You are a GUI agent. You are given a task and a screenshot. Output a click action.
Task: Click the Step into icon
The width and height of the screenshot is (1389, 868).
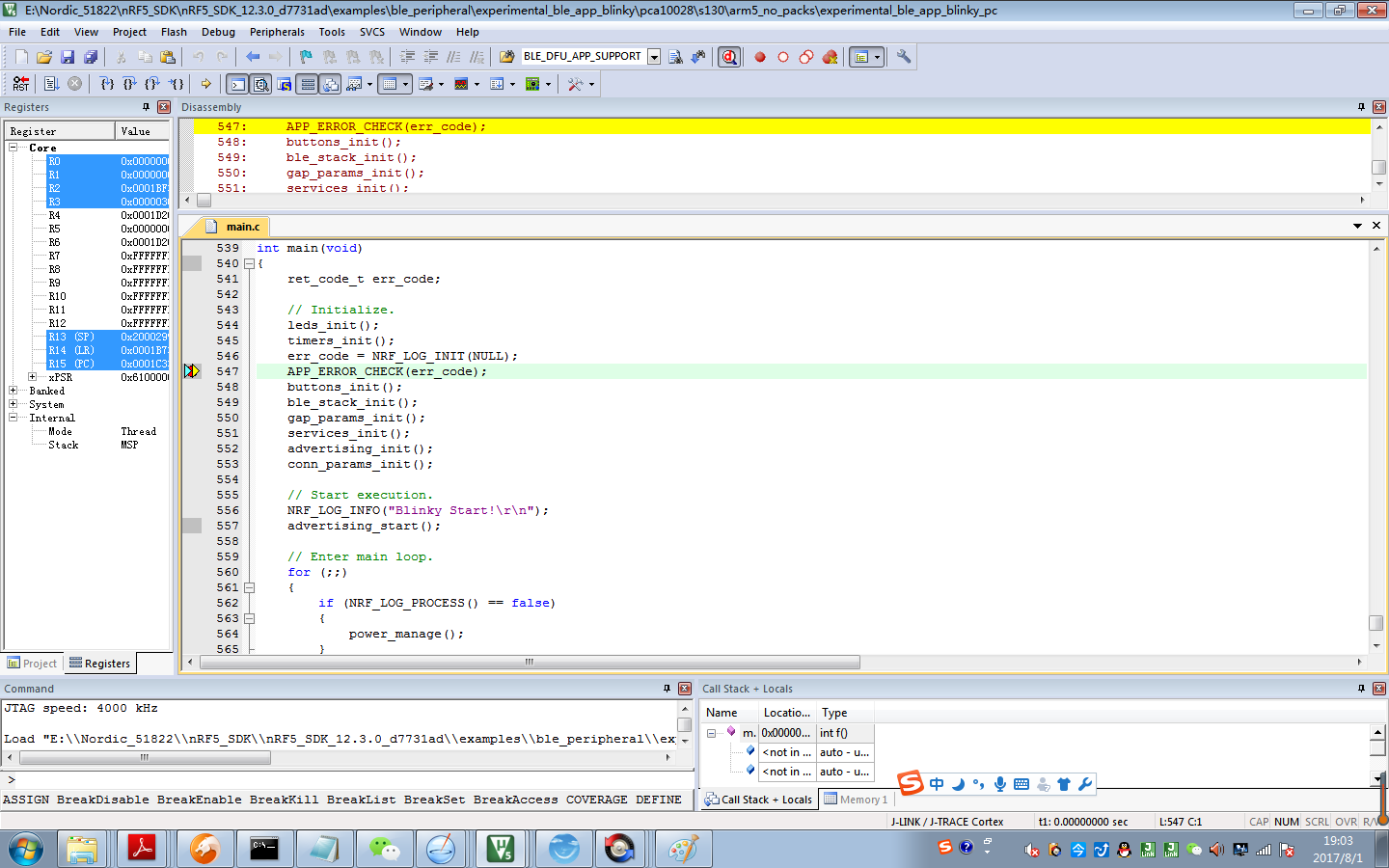pyautogui.click(x=107, y=84)
